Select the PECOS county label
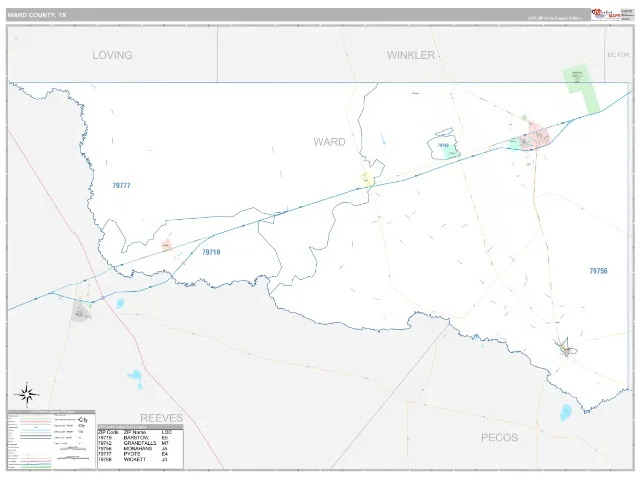Viewport: 640px width, 480px height. [500, 438]
